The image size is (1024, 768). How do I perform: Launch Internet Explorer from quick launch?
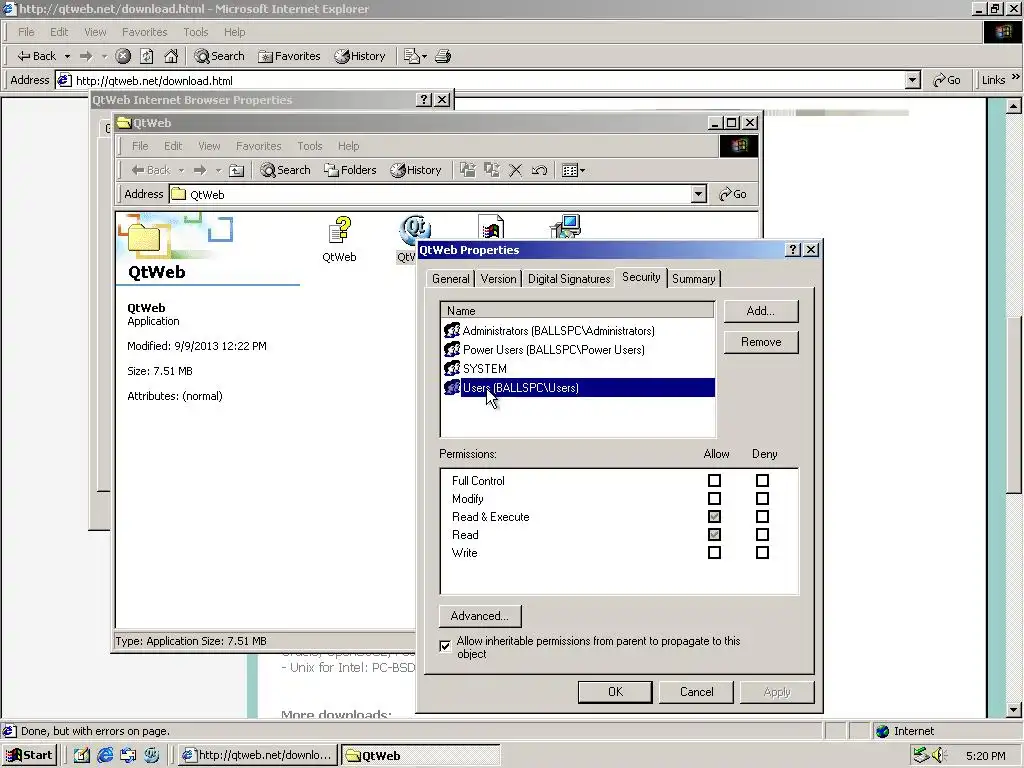[x=105, y=756]
